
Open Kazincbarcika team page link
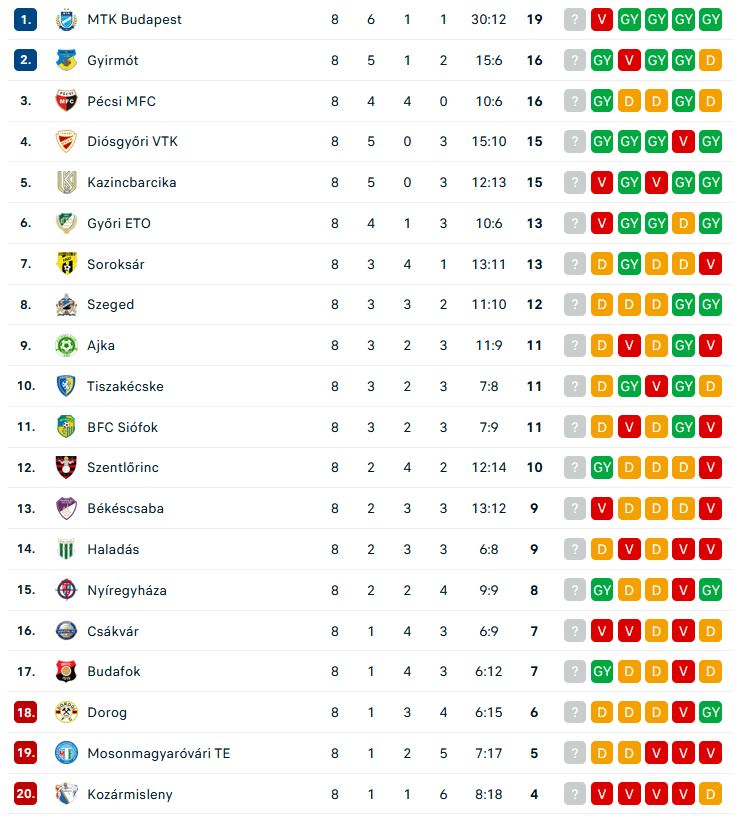(x=132, y=183)
